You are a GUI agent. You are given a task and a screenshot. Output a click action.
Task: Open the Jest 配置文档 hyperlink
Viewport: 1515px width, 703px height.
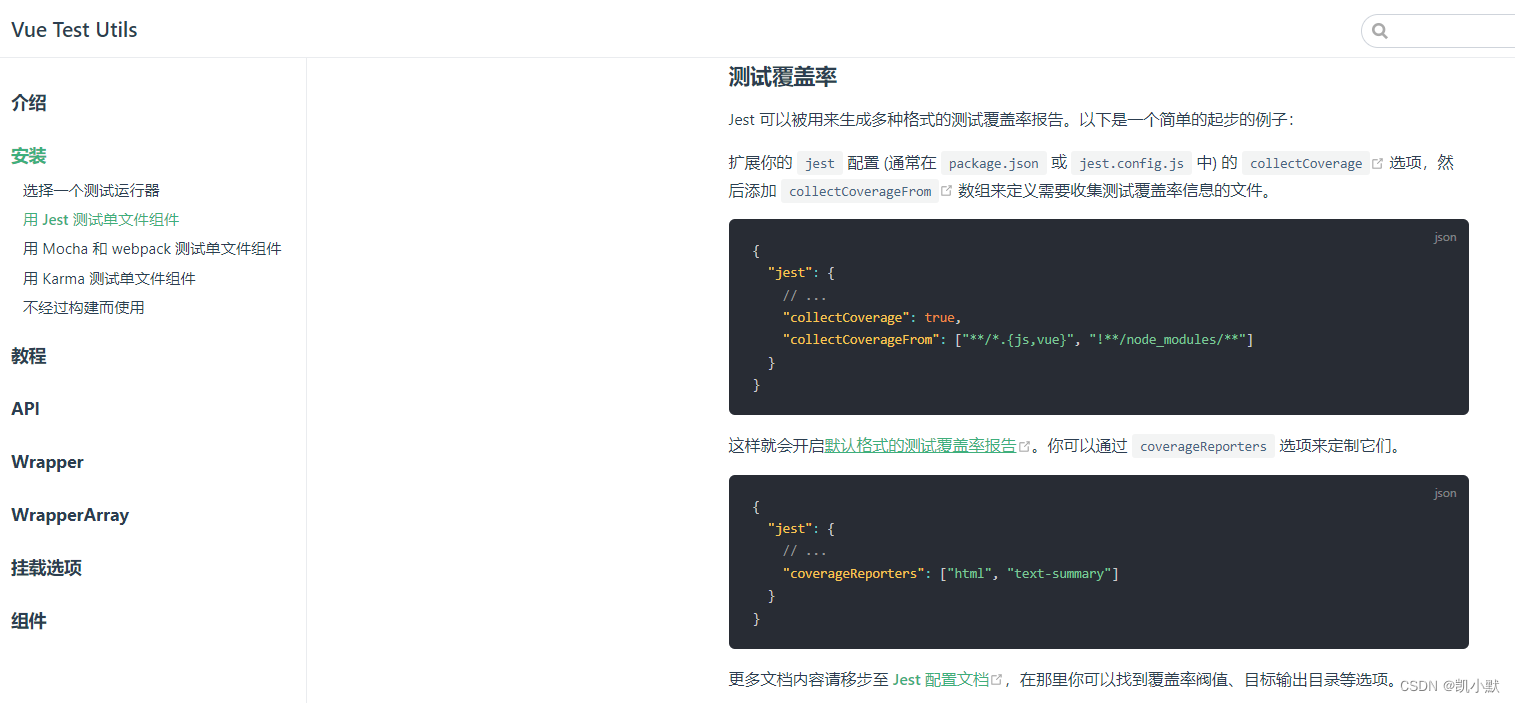pos(940,678)
